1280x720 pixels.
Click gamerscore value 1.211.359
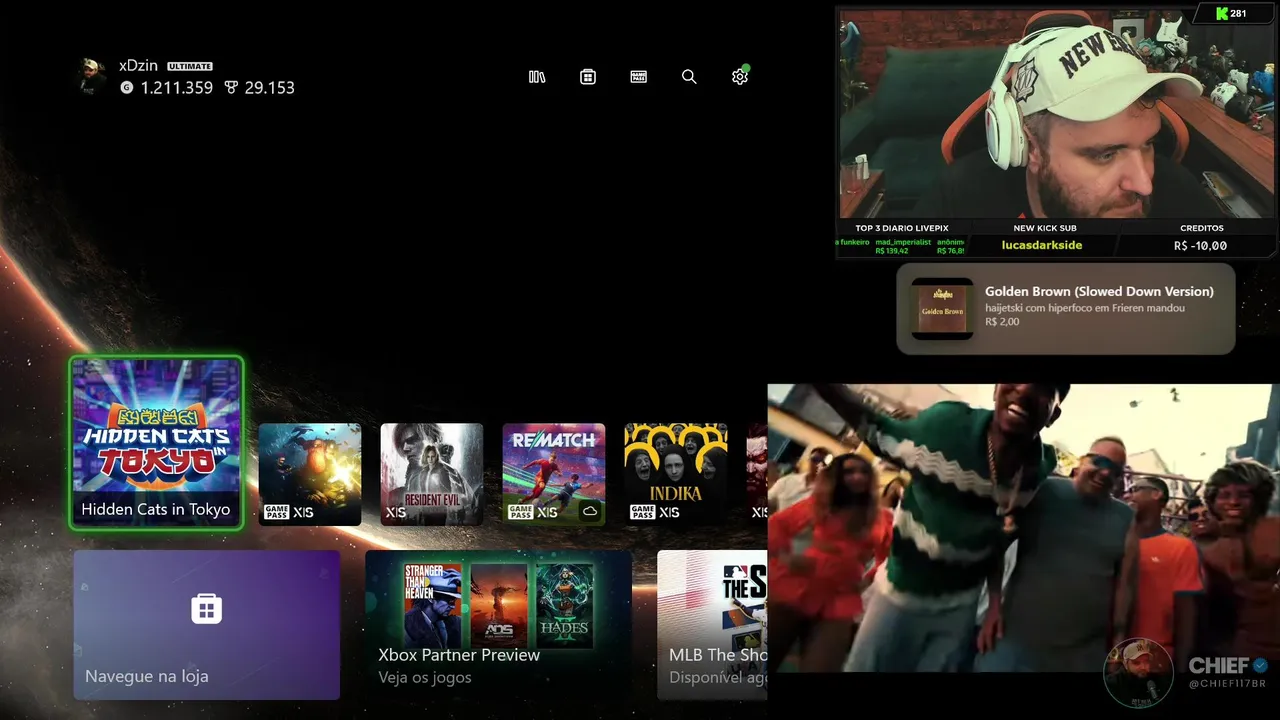176,88
